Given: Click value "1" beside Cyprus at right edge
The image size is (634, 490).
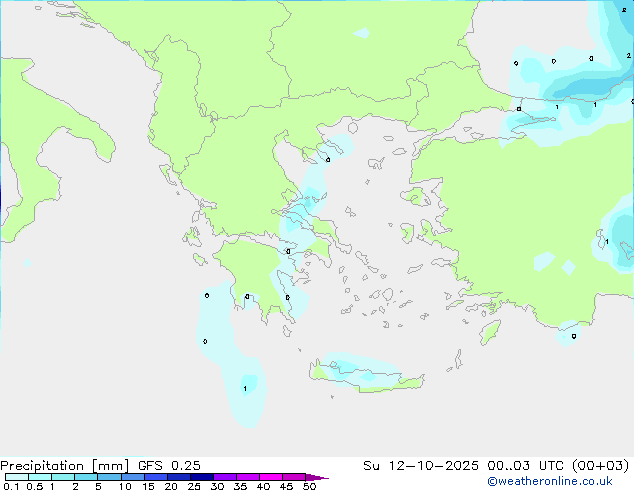Looking at the screenshot, I should click(x=607, y=242).
